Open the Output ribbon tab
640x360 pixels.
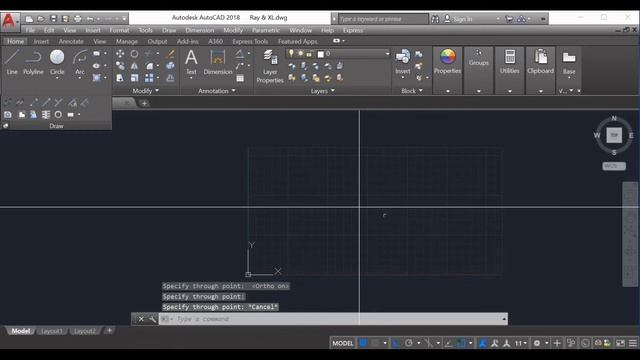point(157,41)
